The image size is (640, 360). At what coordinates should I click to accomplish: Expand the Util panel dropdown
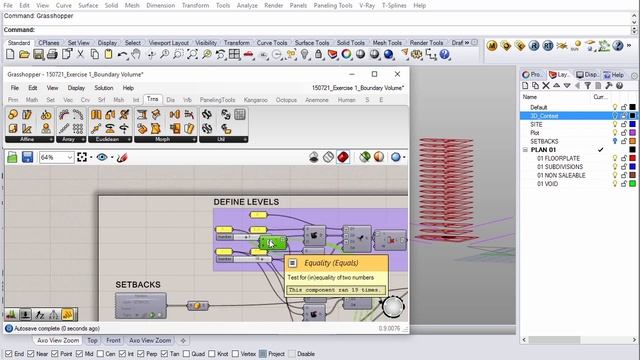[245, 140]
